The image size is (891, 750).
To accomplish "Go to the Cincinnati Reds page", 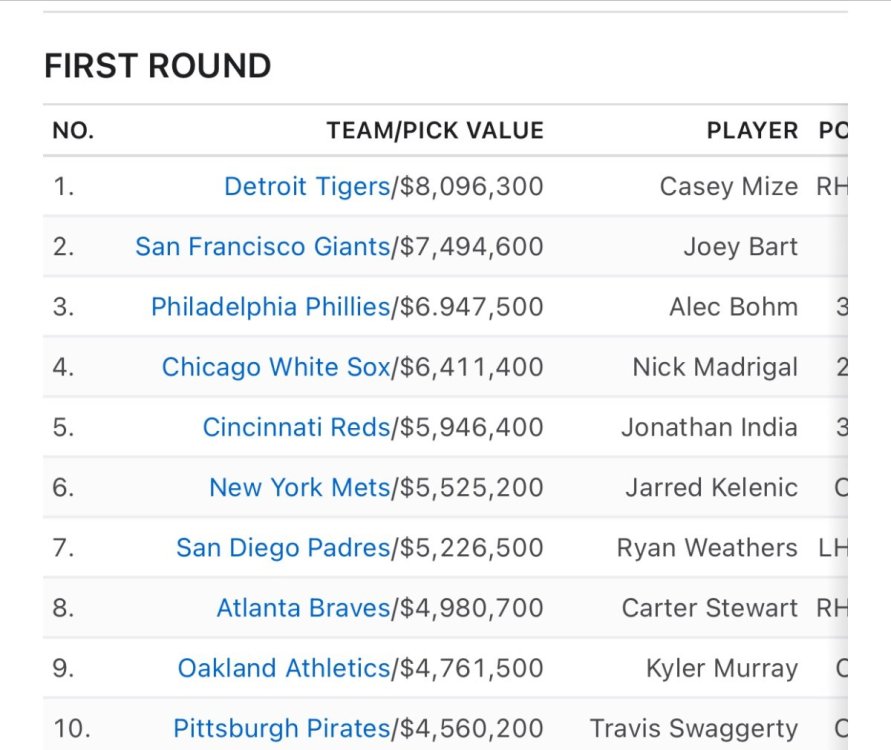I will pos(296,428).
